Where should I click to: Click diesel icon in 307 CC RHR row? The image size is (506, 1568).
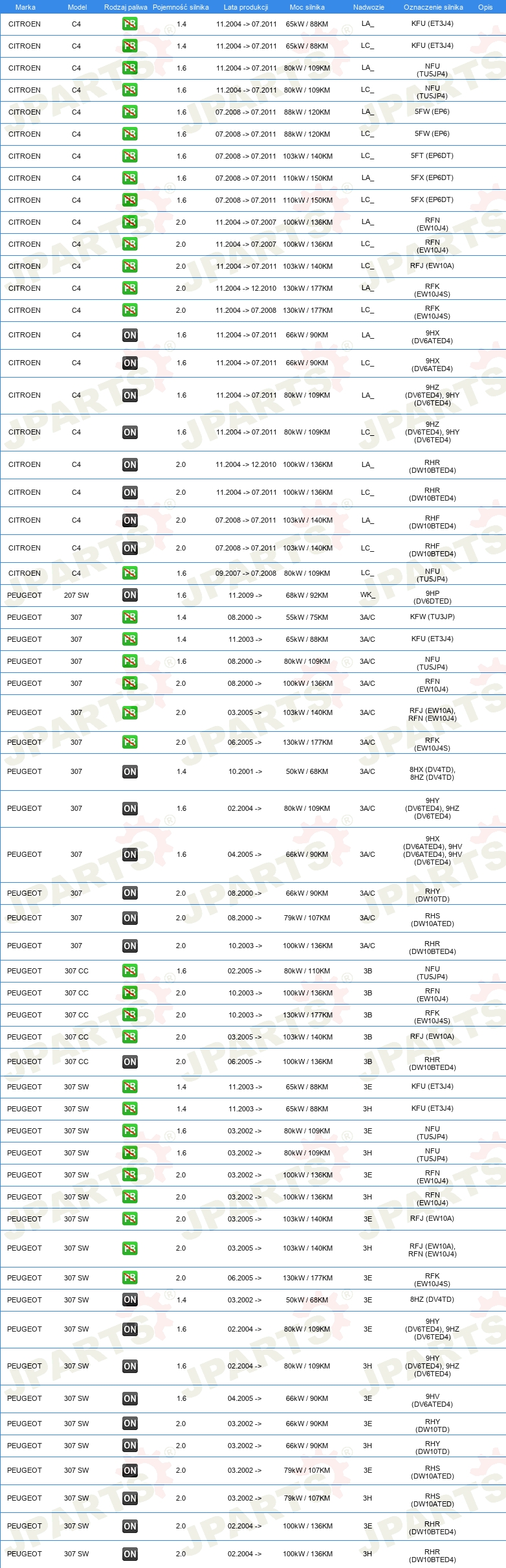(129, 1062)
